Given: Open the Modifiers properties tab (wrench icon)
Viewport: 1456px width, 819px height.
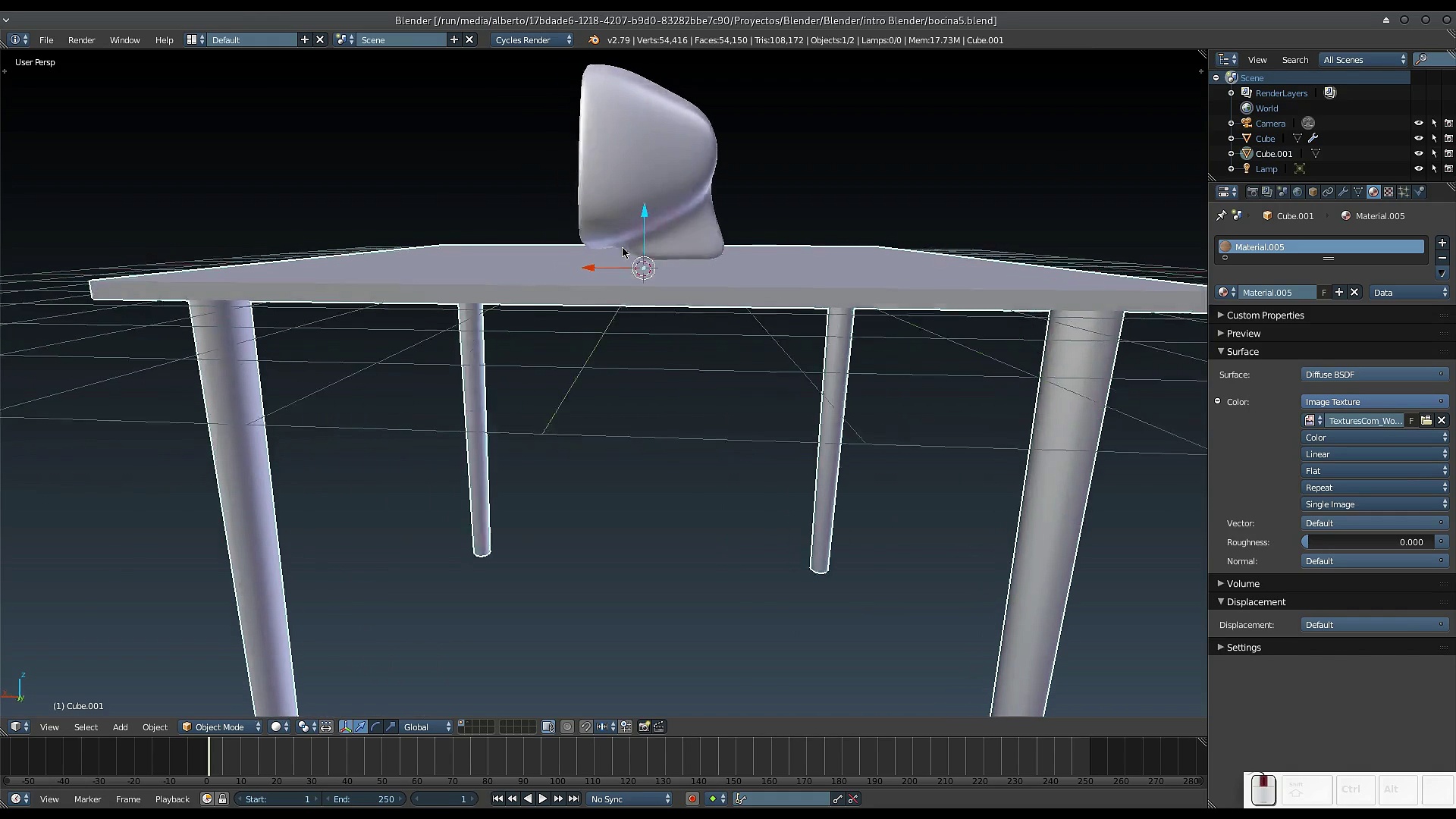Looking at the screenshot, I should click(x=1343, y=192).
